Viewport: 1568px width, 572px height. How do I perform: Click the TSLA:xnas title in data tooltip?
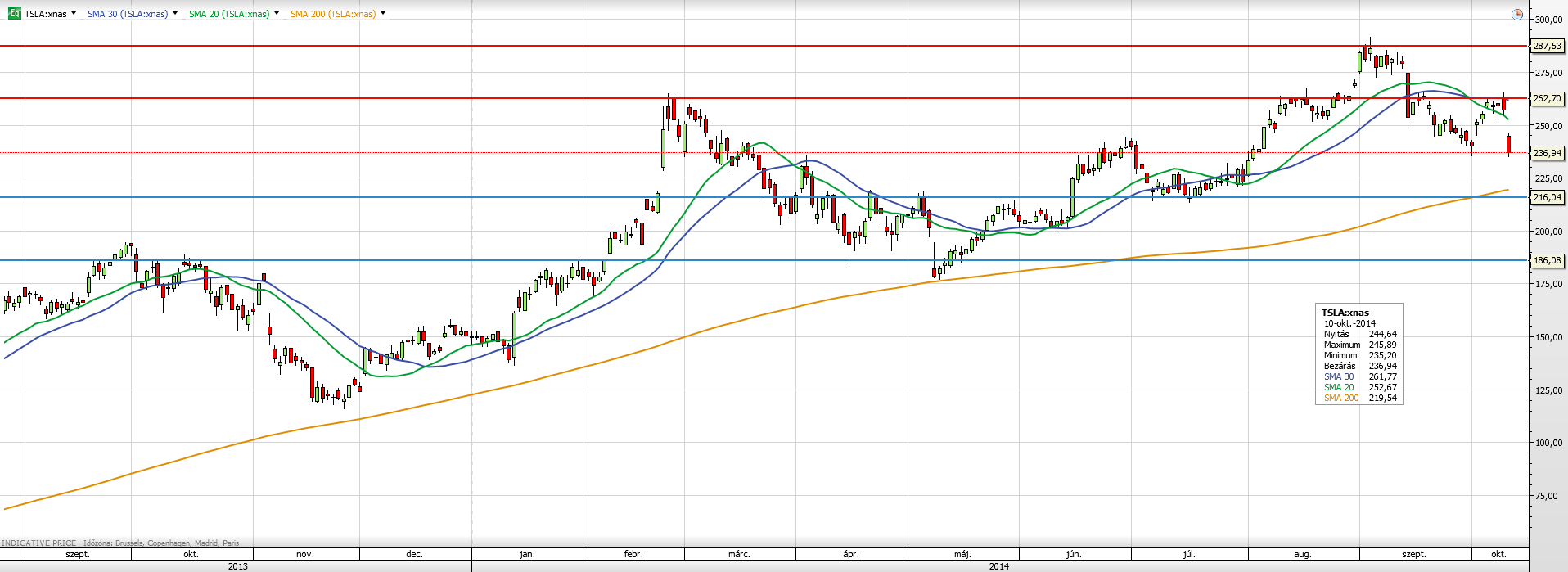[1345, 313]
